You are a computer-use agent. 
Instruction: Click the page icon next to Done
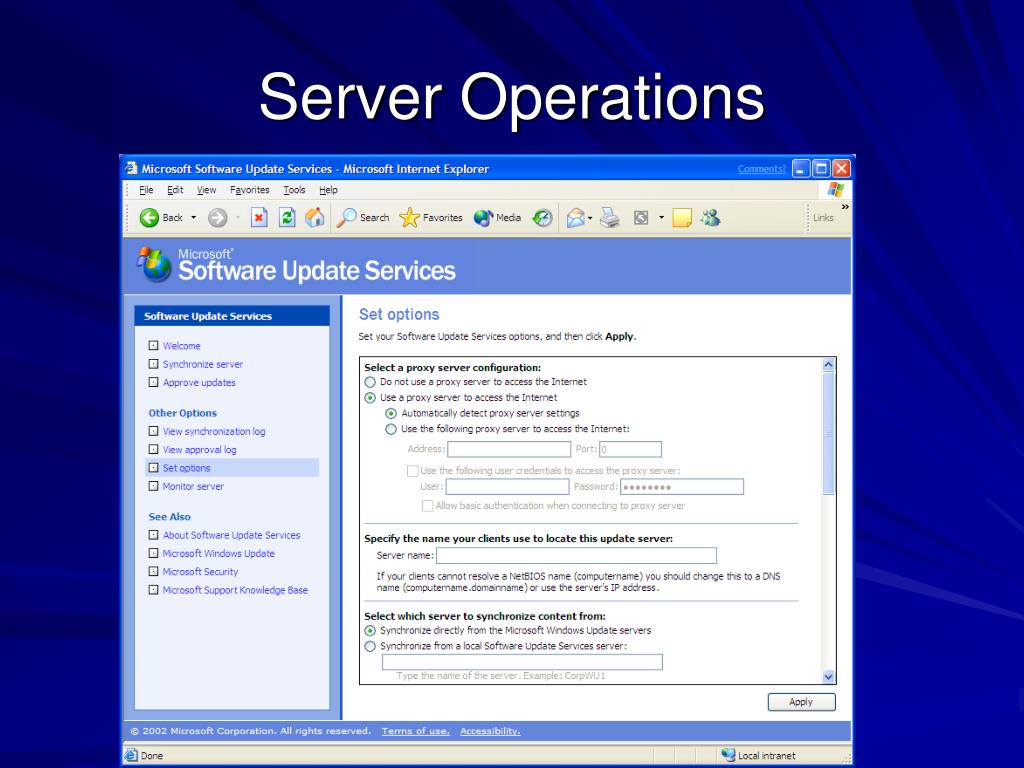click(131, 755)
